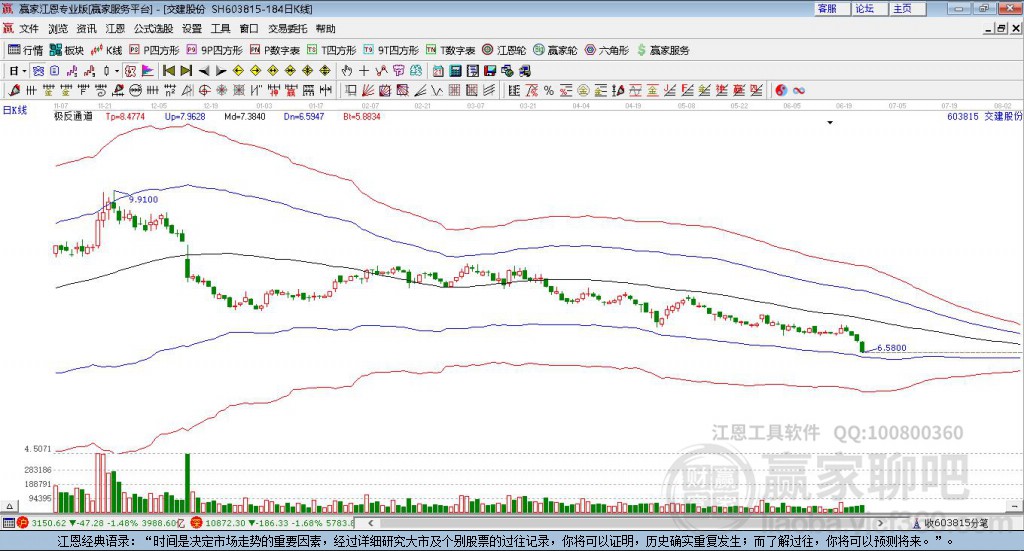Expand the 日 period dropdown arrow

tap(24, 71)
